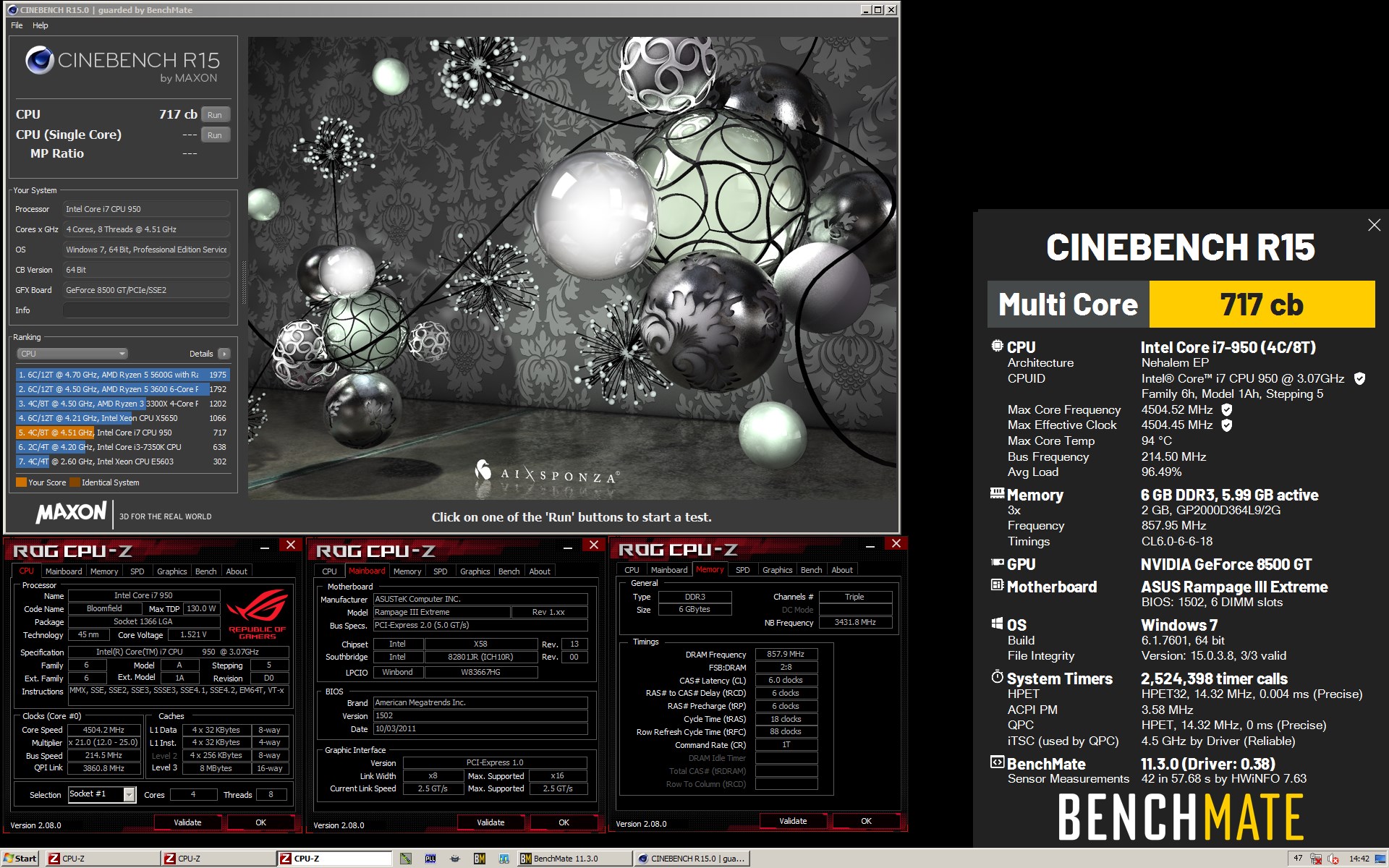The height and width of the screenshot is (868, 1389).
Task: Close the CPU-Z window showing CPU tab
Action: (x=291, y=545)
